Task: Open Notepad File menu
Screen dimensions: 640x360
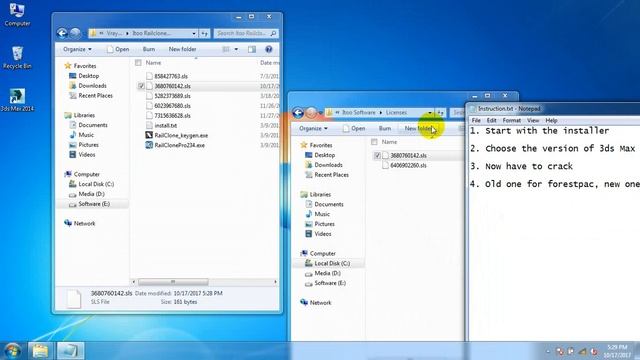Action: pos(476,120)
